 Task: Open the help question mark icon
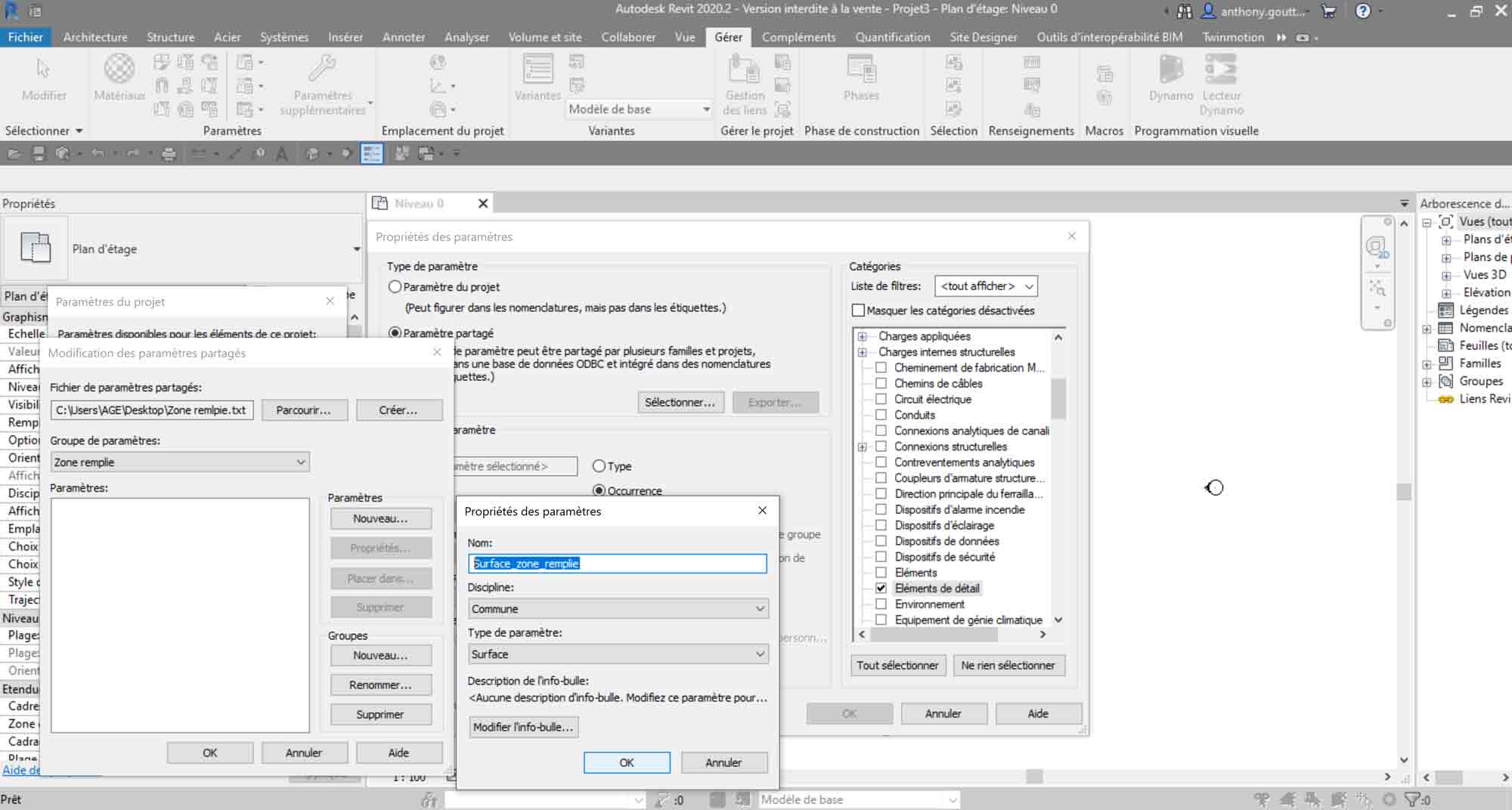(1362, 11)
